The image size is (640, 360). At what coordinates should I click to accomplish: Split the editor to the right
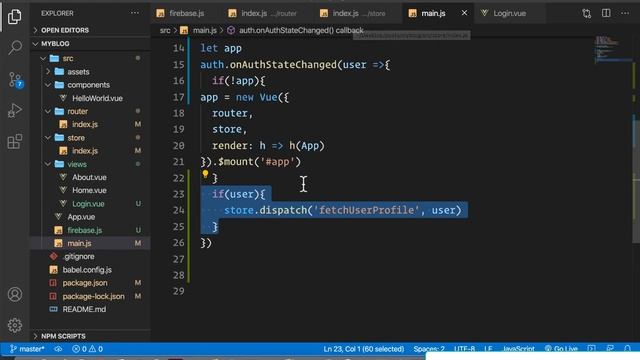[606, 13]
